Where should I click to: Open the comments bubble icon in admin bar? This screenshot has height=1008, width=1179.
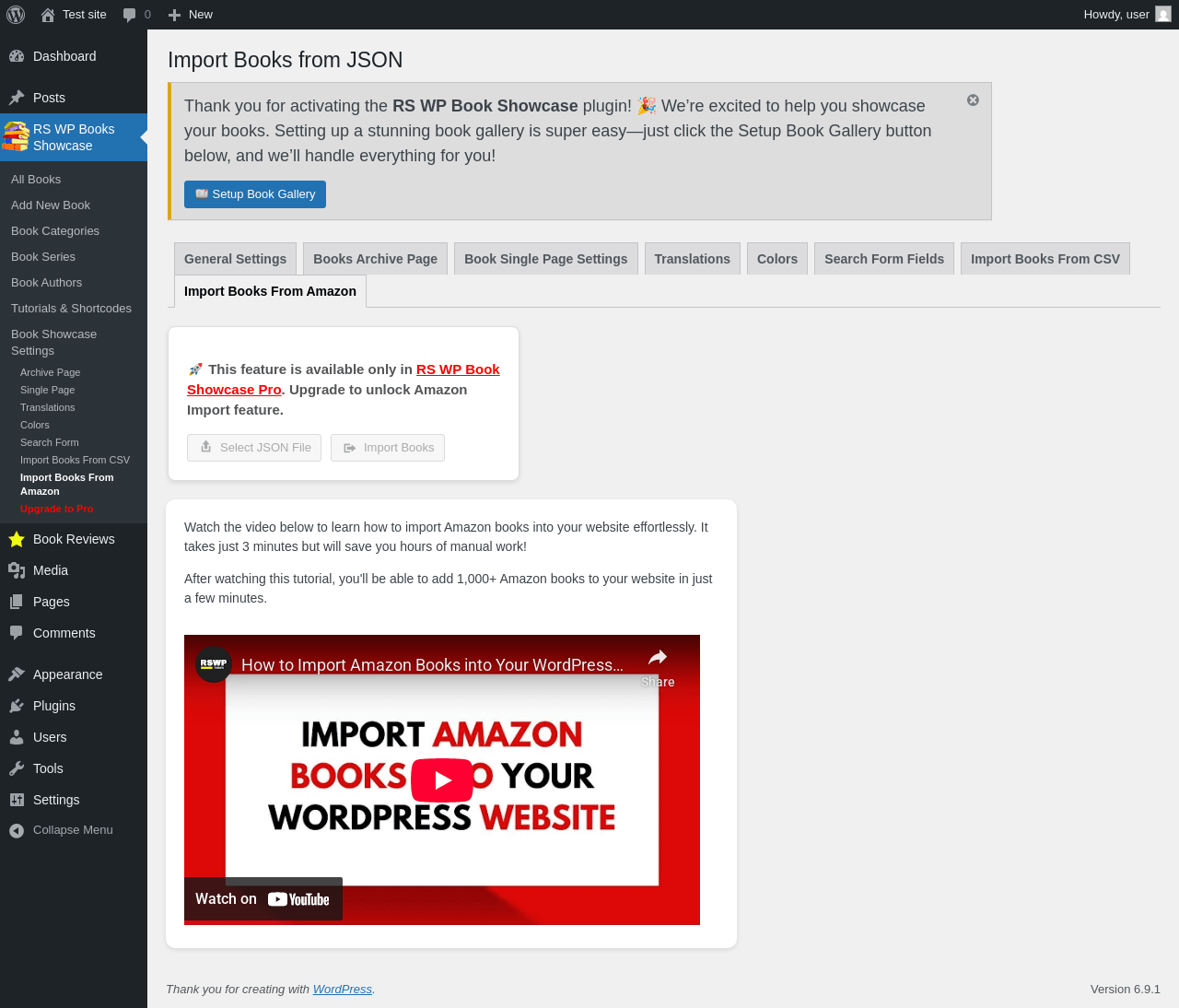130,15
